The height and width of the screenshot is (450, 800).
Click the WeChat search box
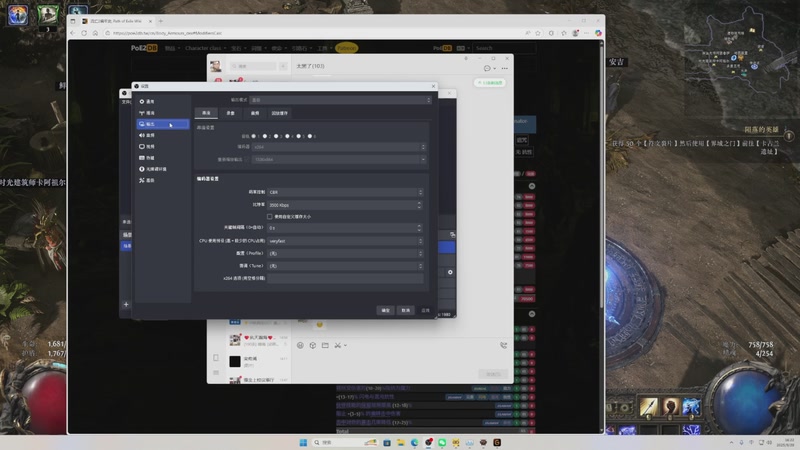[x=253, y=66]
